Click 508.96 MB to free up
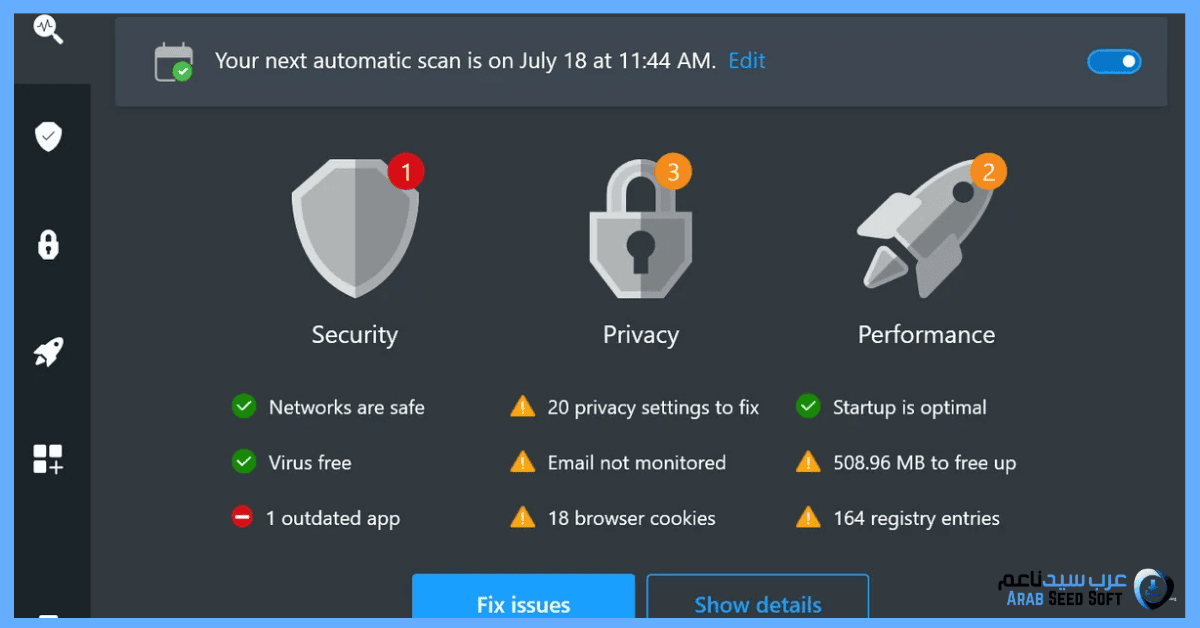This screenshot has width=1200, height=628. (924, 463)
